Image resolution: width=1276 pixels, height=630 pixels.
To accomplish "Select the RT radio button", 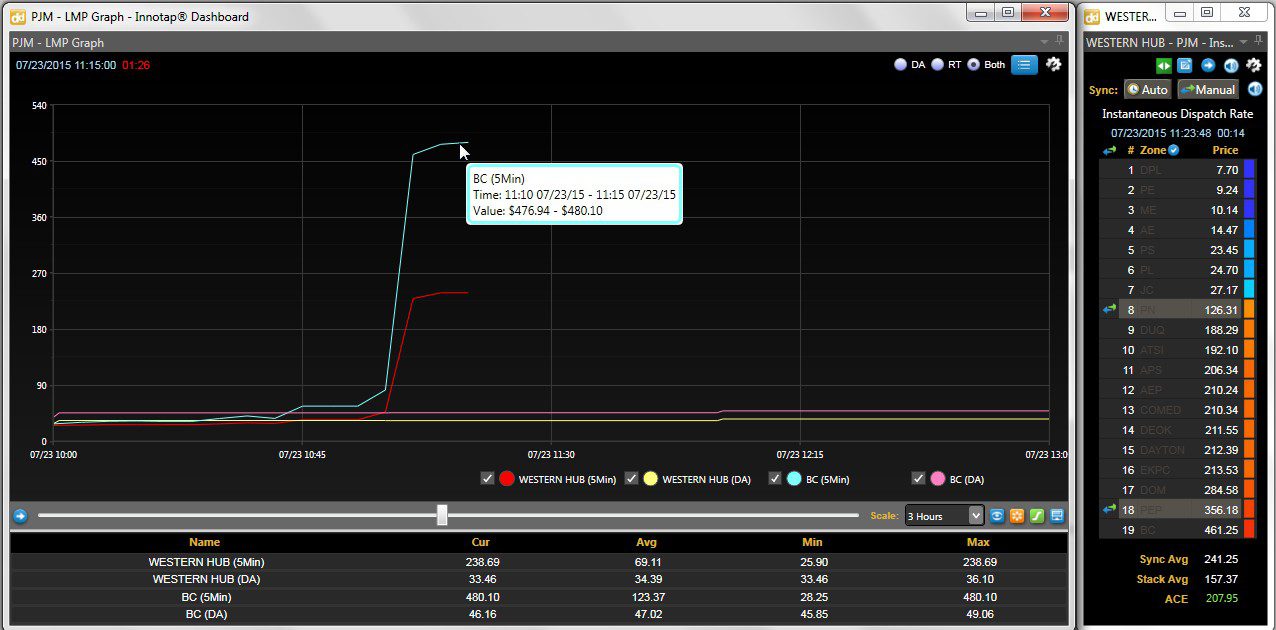I will 938,65.
